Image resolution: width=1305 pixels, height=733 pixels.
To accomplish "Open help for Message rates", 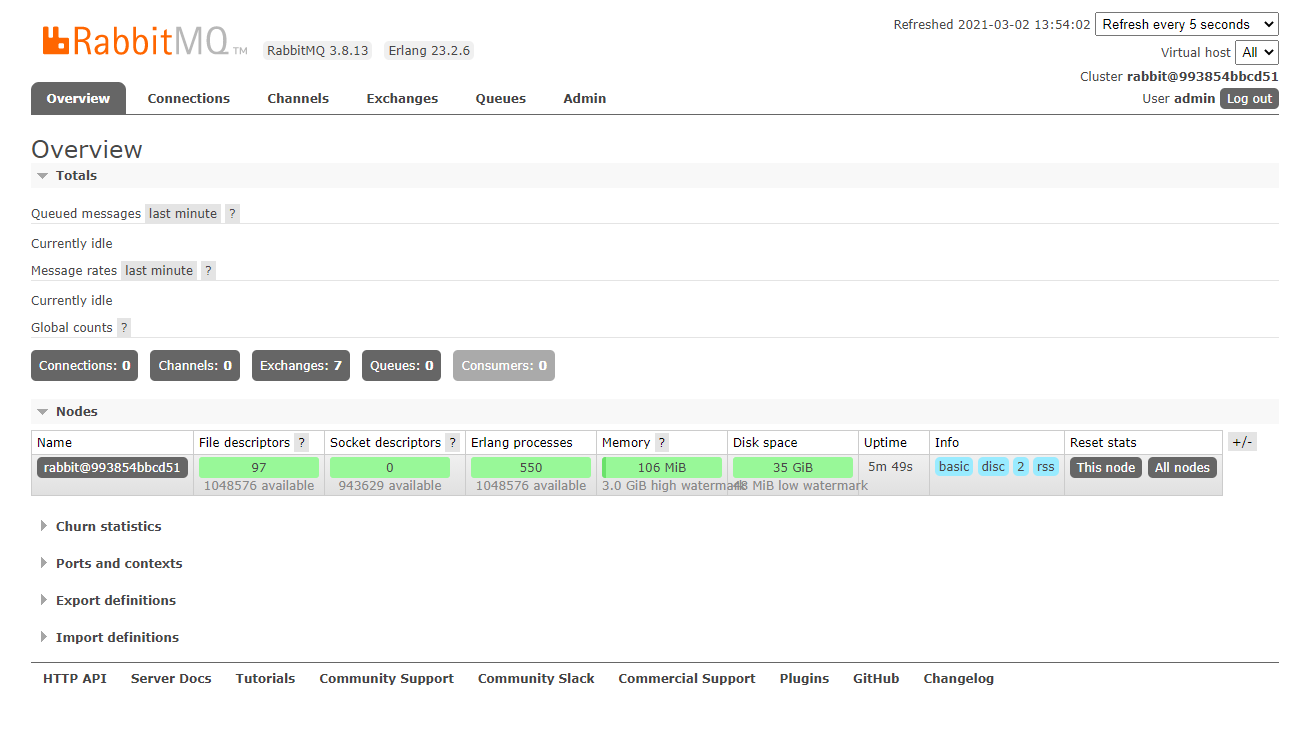I will click(x=208, y=270).
